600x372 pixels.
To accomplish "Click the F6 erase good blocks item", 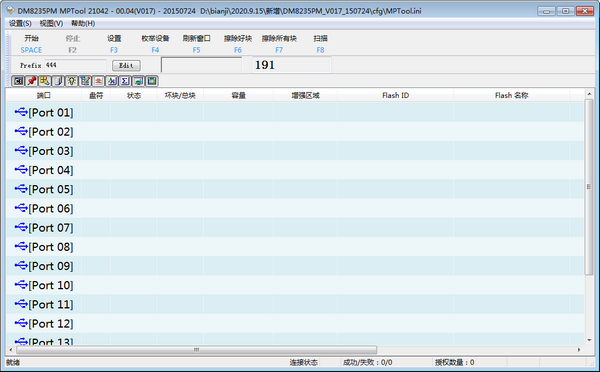I will [238, 44].
